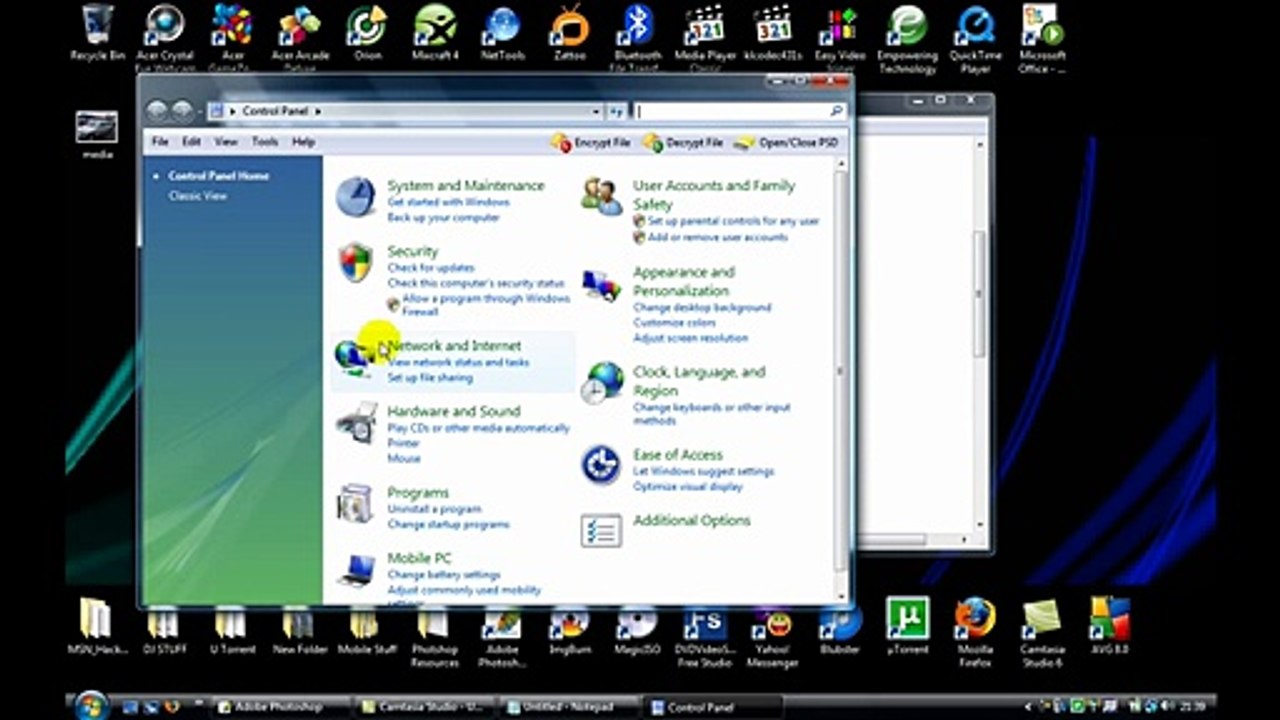The height and width of the screenshot is (720, 1280).
Task: Select the Bluetooth File Transfer shortcut
Action: pos(638,39)
